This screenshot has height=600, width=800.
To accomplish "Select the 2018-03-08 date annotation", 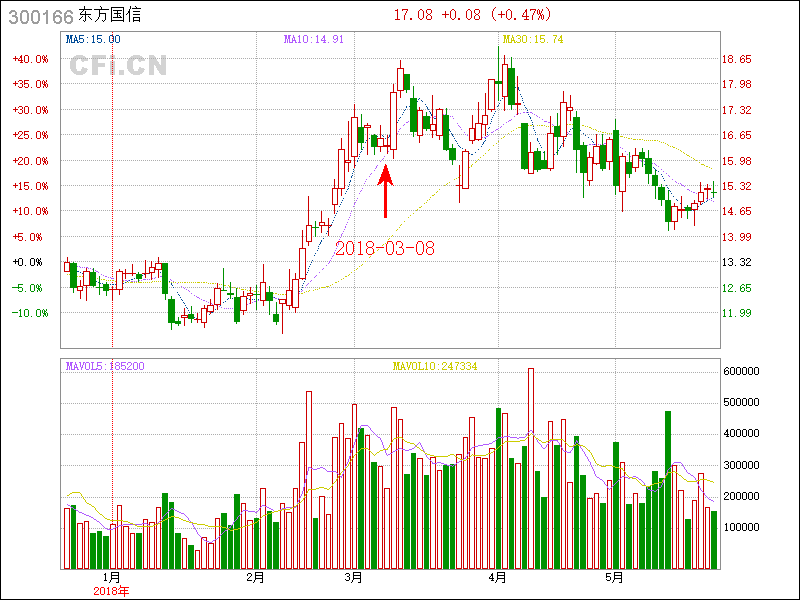I will coord(385,248).
